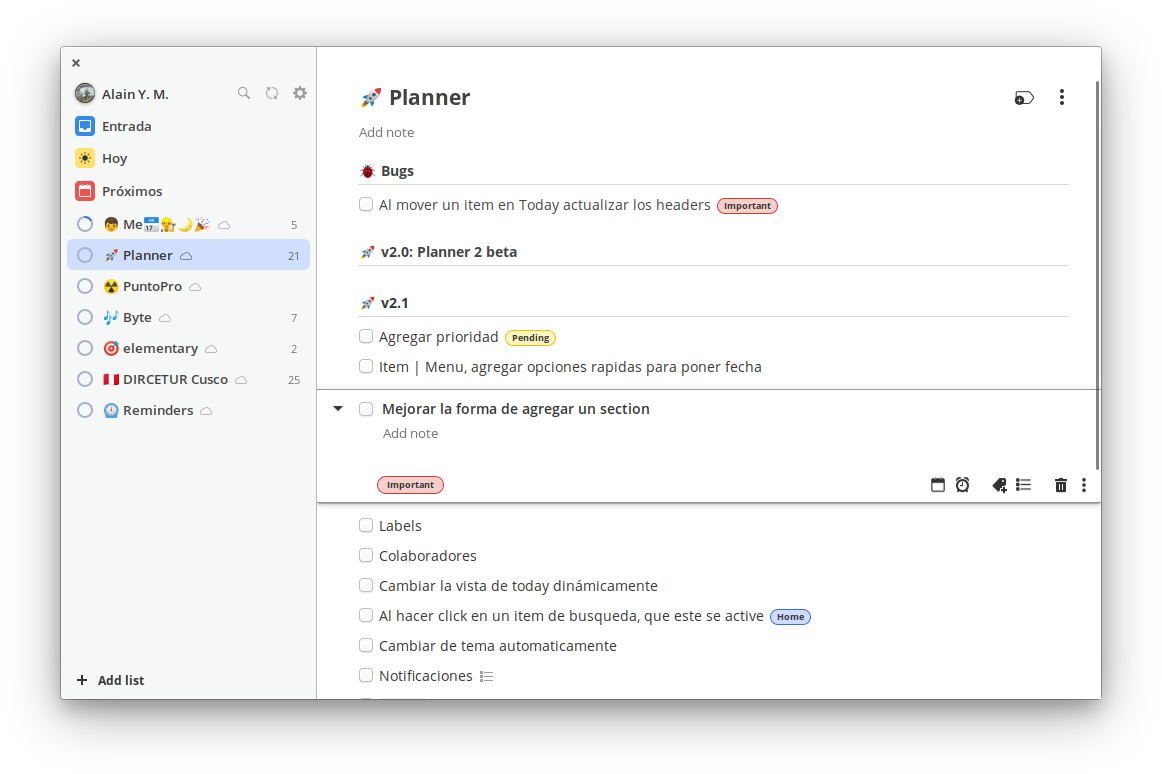Open settings via the gear icon
This screenshot has height=774, width=1162.
300,92
